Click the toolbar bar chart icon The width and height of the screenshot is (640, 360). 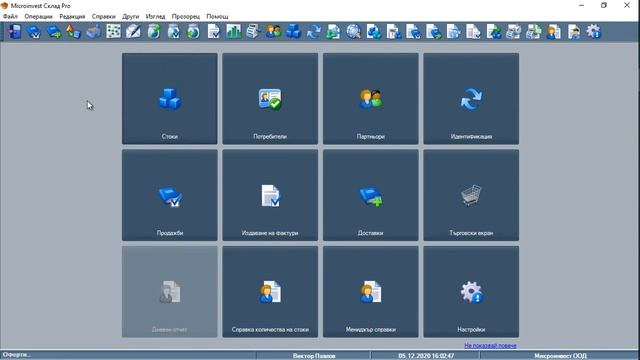coord(233,31)
